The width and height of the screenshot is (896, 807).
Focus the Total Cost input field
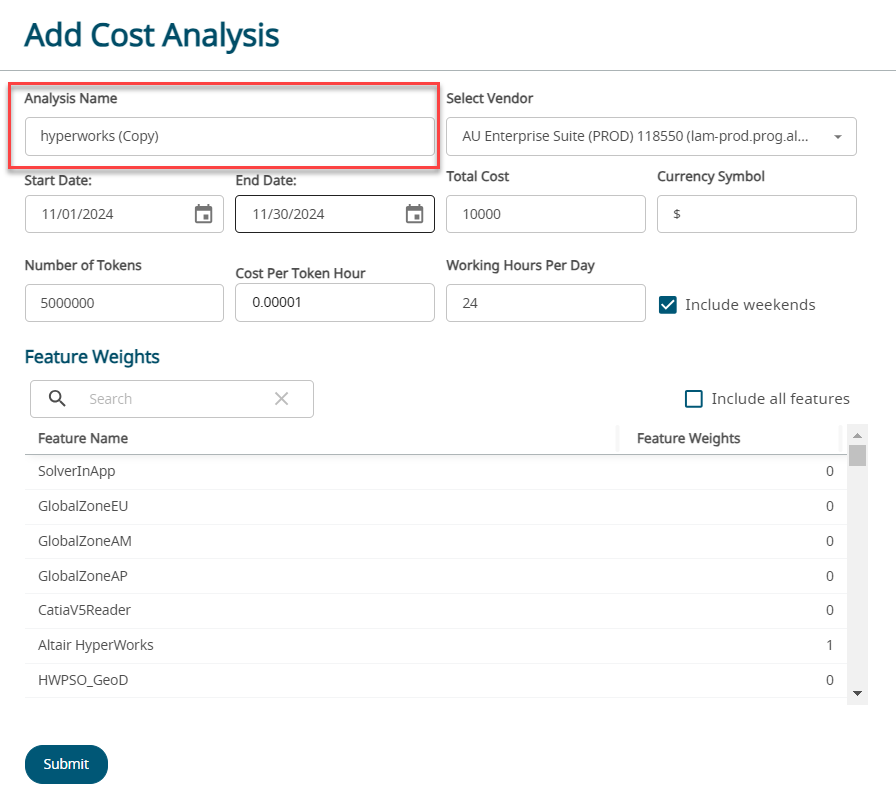click(545, 214)
